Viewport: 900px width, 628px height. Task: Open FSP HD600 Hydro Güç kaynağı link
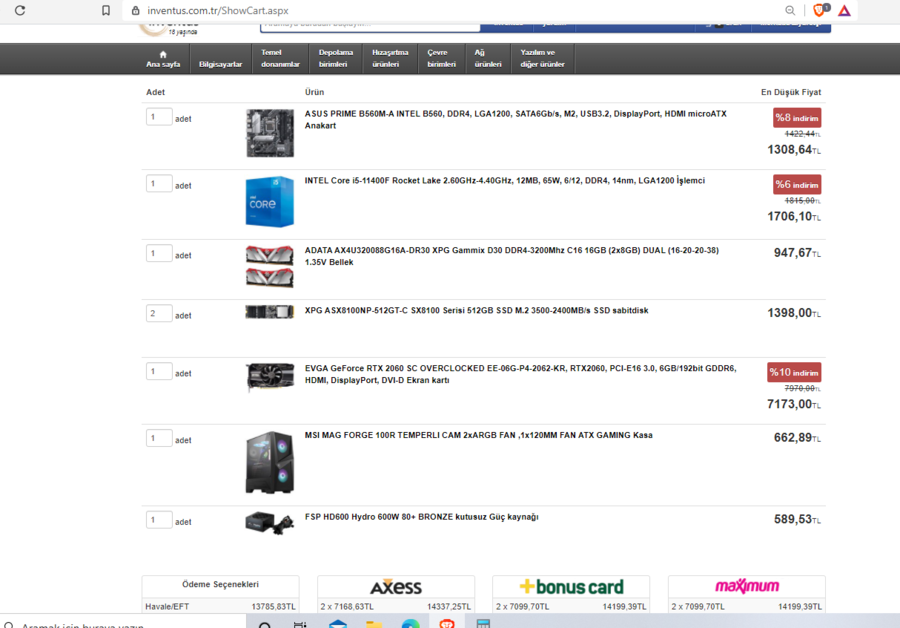pos(421,517)
